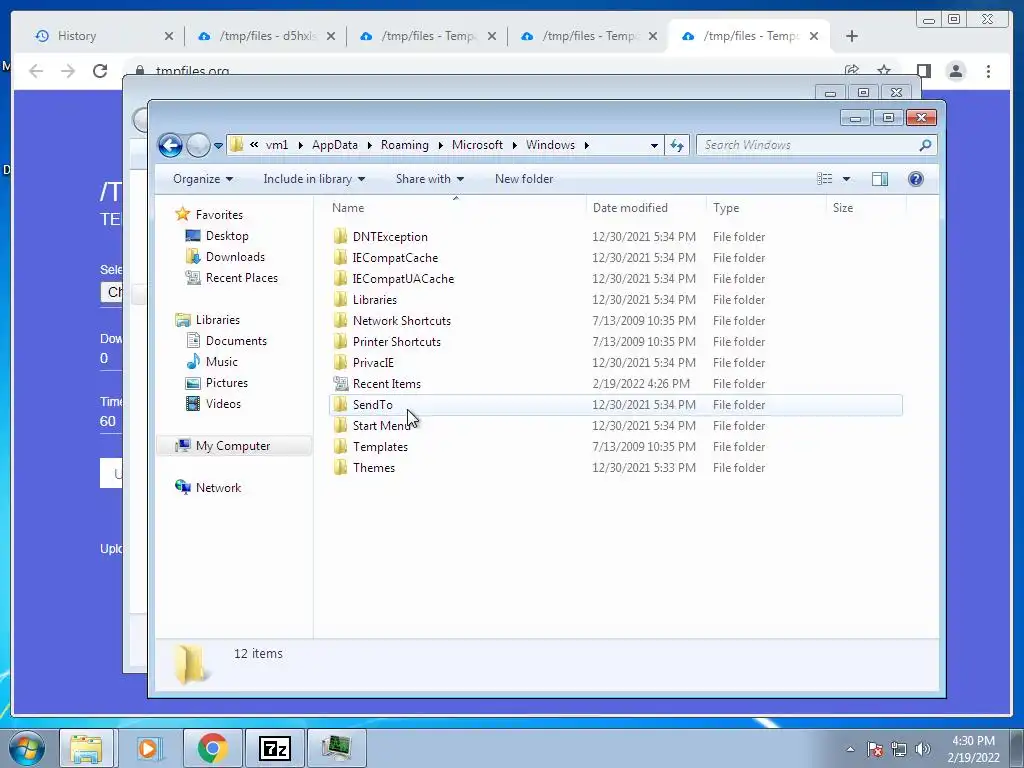Open Recent Places in Favorites
The width and height of the screenshot is (1024, 768).
(x=242, y=278)
